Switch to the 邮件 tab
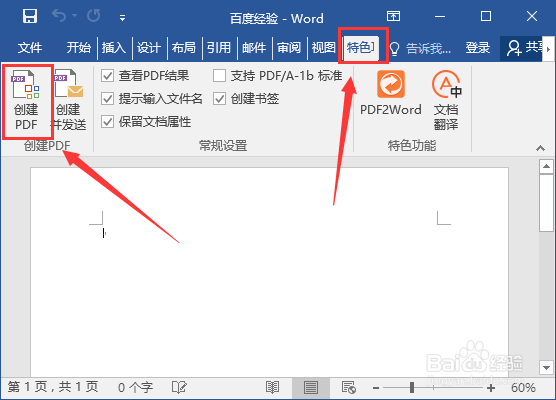 point(254,48)
